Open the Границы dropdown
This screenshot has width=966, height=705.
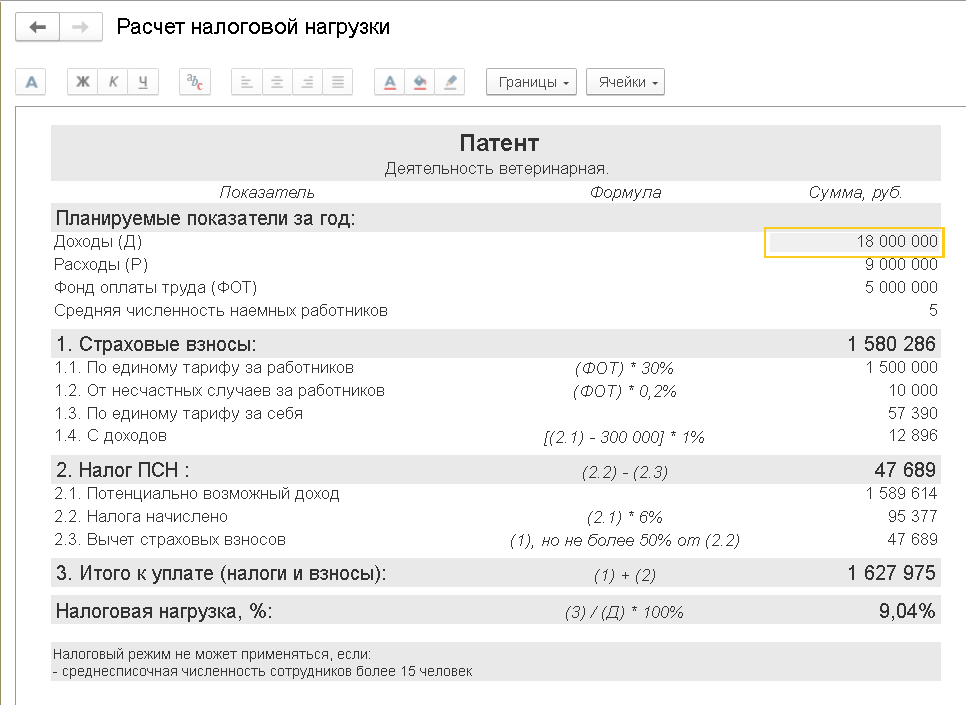click(x=531, y=82)
